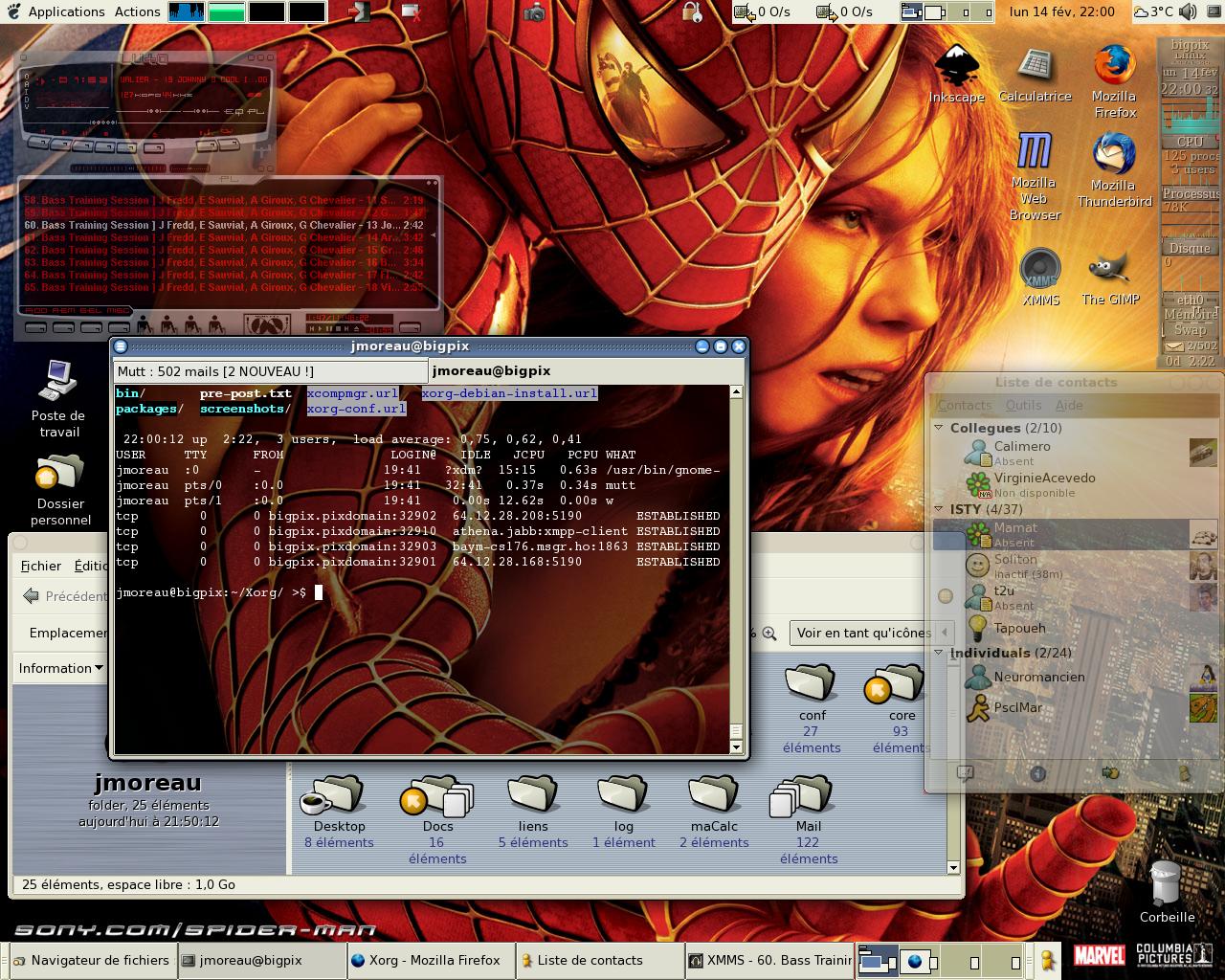
Task: Click the XMMS play button
Action: [x=60, y=143]
